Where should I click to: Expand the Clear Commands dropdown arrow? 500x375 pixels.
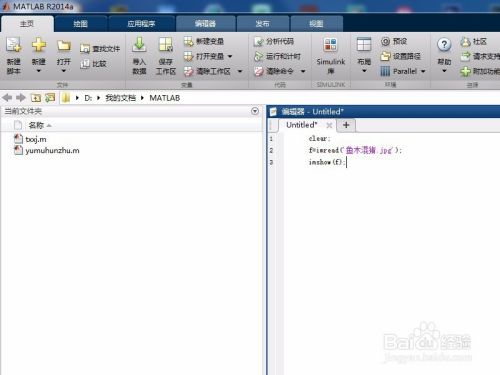pos(303,71)
